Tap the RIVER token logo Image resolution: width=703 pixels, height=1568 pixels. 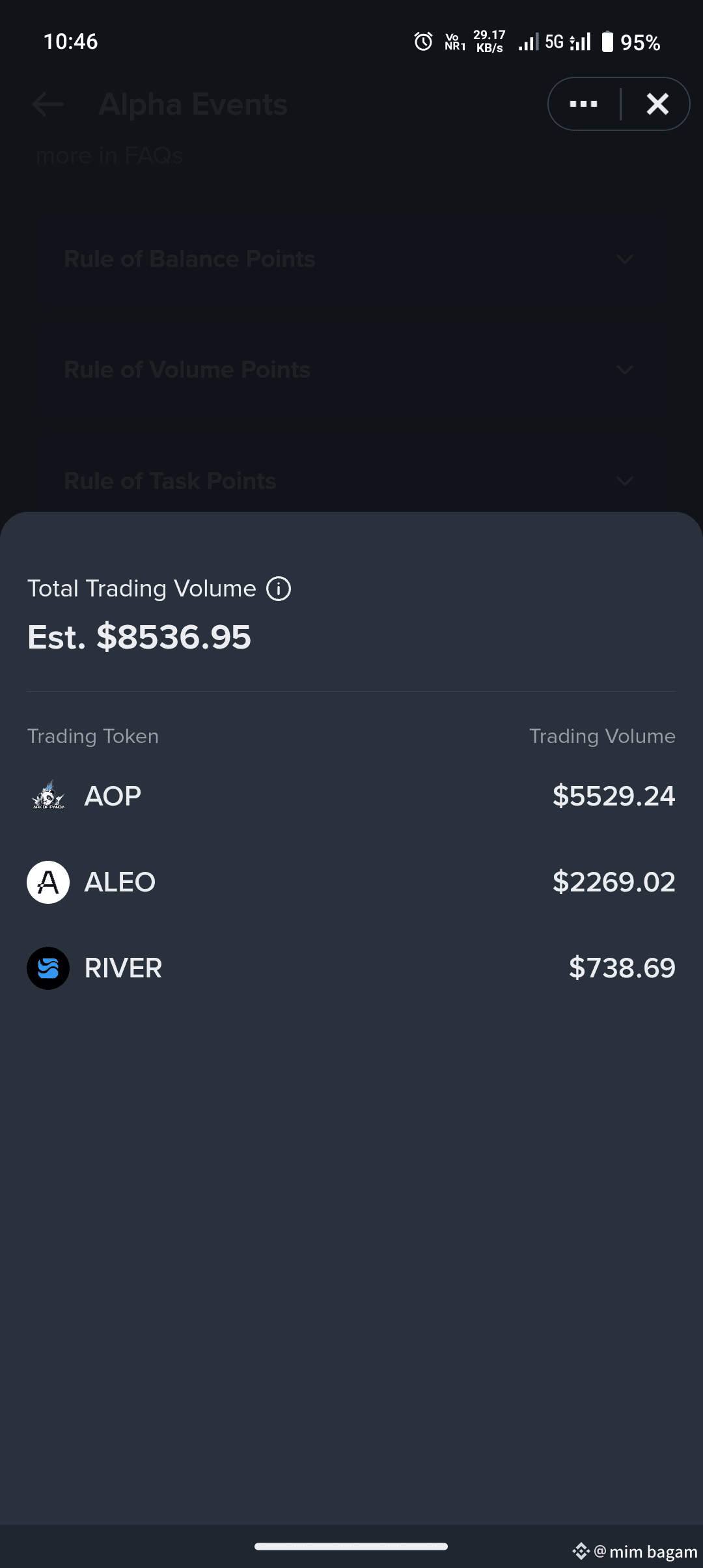(48, 968)
